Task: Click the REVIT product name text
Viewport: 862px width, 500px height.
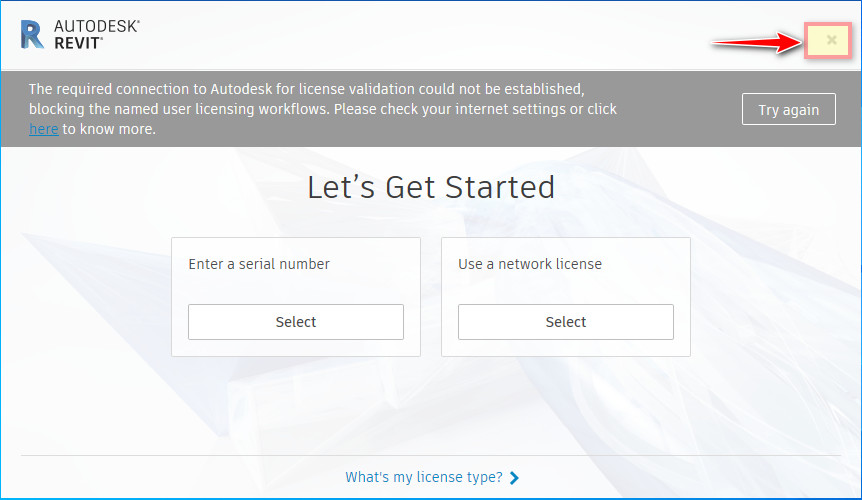Action: click(x=77, y=43)
